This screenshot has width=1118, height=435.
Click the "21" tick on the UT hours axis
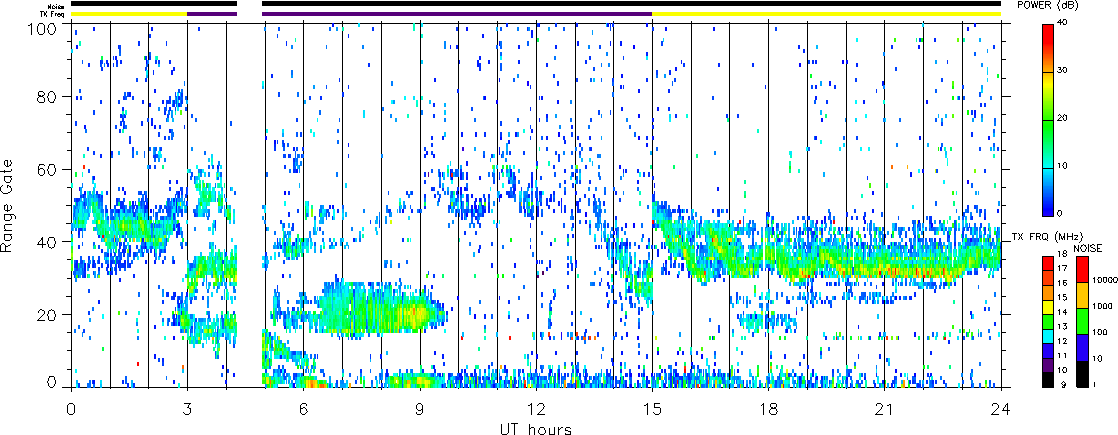point(885,408)
